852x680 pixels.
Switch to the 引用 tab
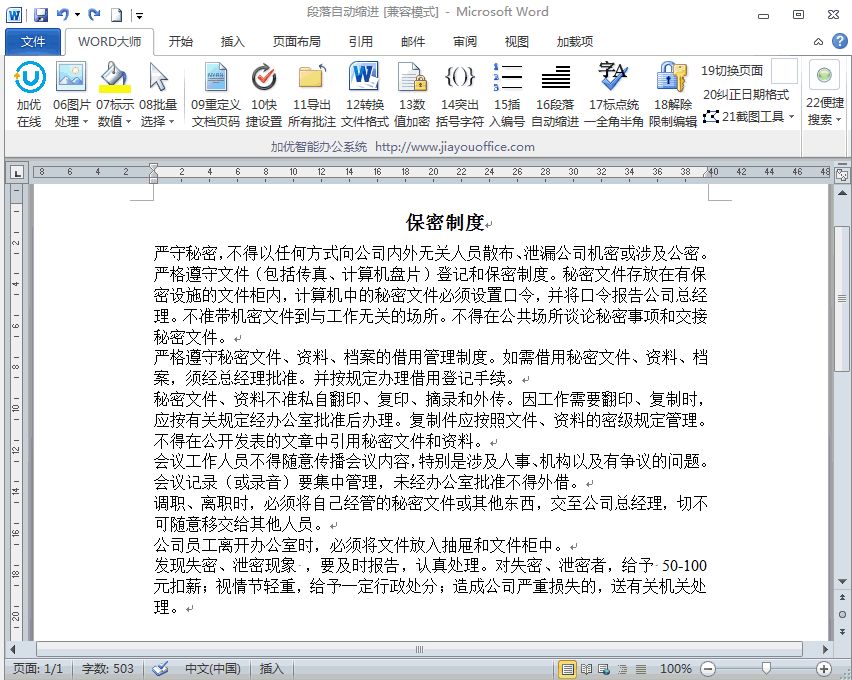(361, 42)
